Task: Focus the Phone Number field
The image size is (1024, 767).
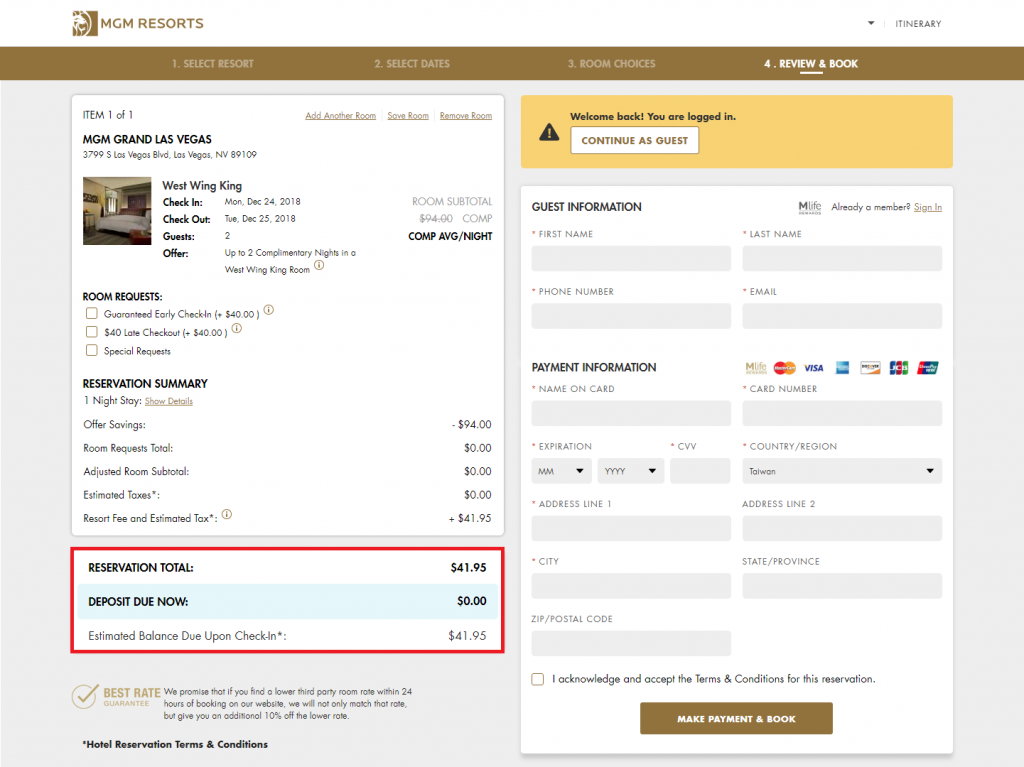Action: 631,316
